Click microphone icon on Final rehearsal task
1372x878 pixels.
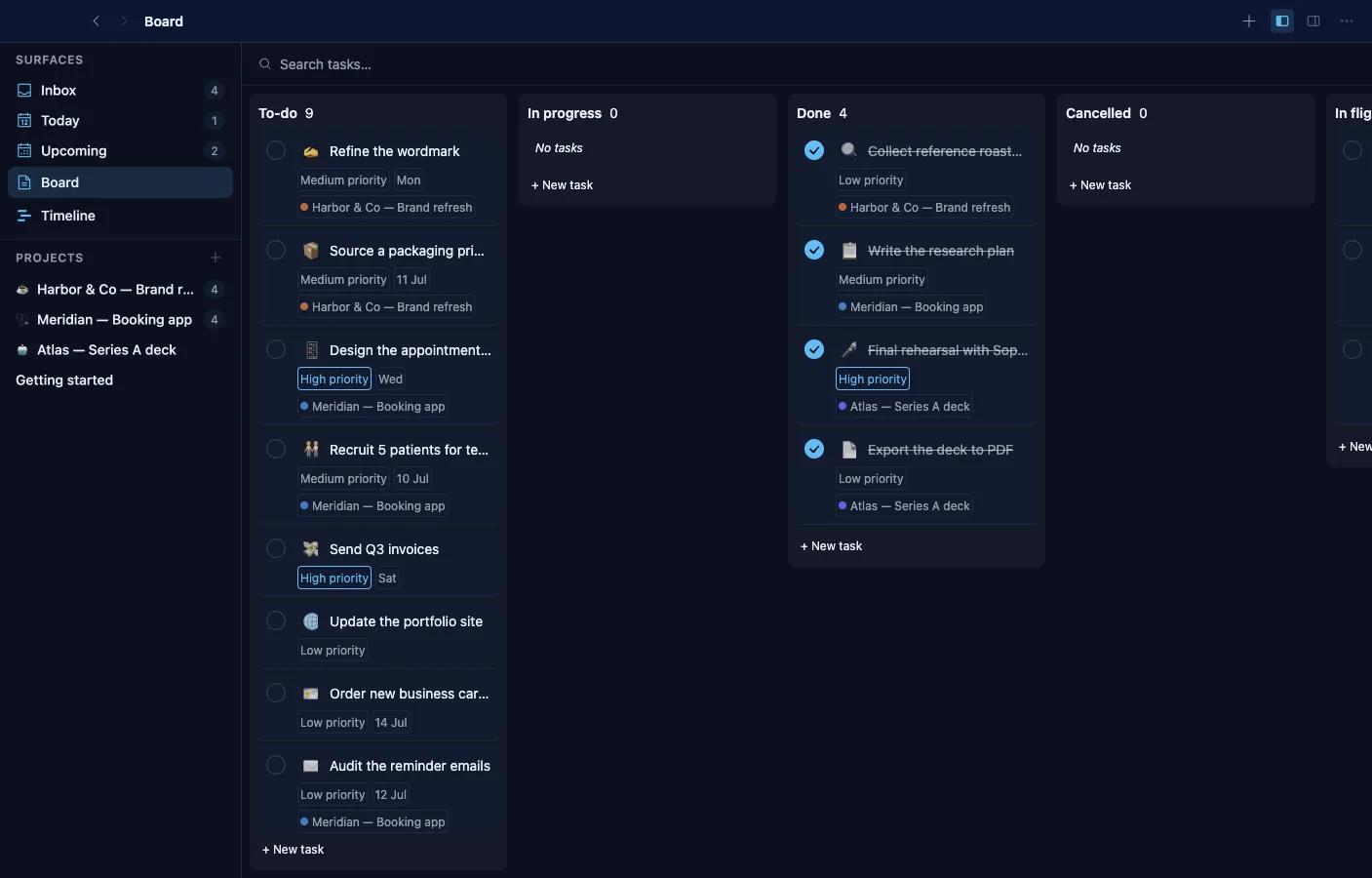[849, 350]
